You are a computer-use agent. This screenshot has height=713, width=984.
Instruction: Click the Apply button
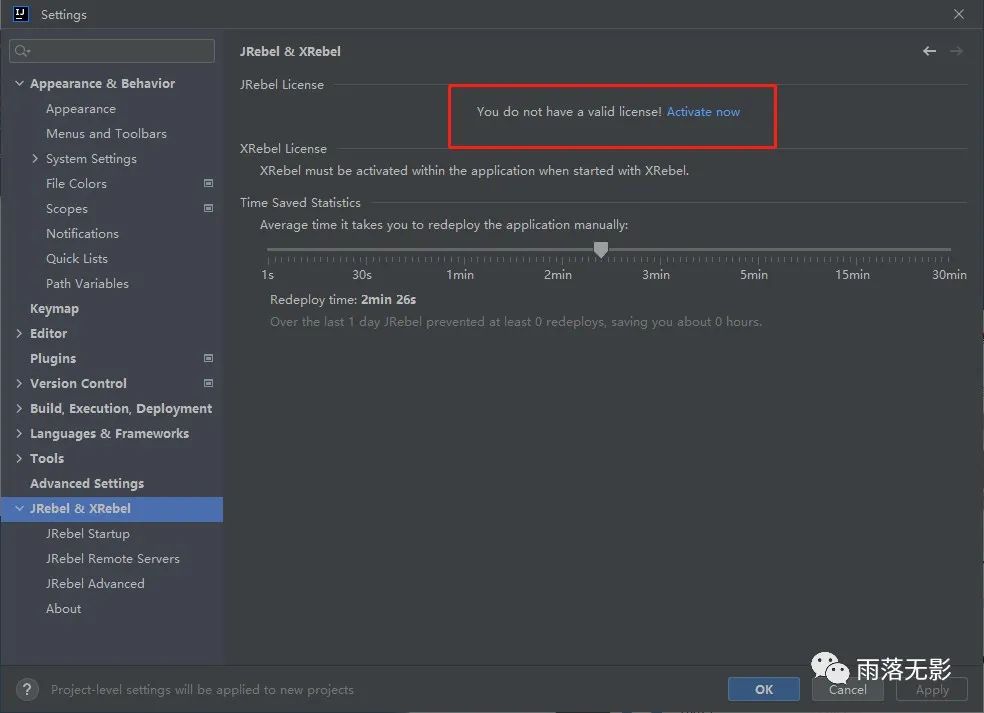[x=932, y=689]
